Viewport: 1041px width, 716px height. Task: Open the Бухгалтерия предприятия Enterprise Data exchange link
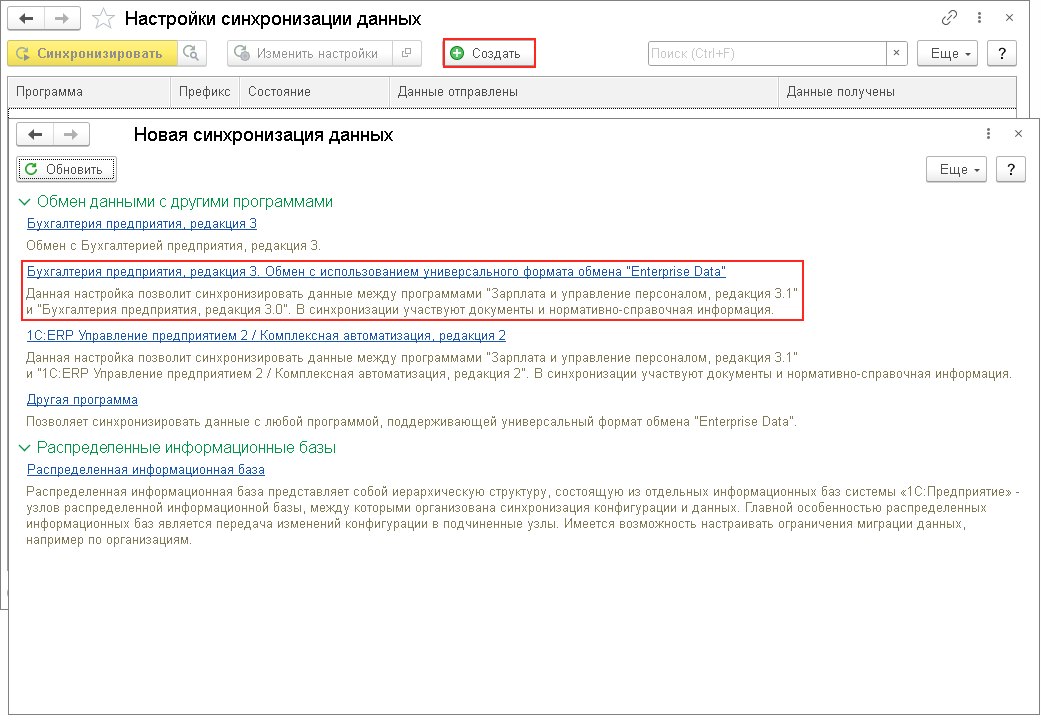376,271
